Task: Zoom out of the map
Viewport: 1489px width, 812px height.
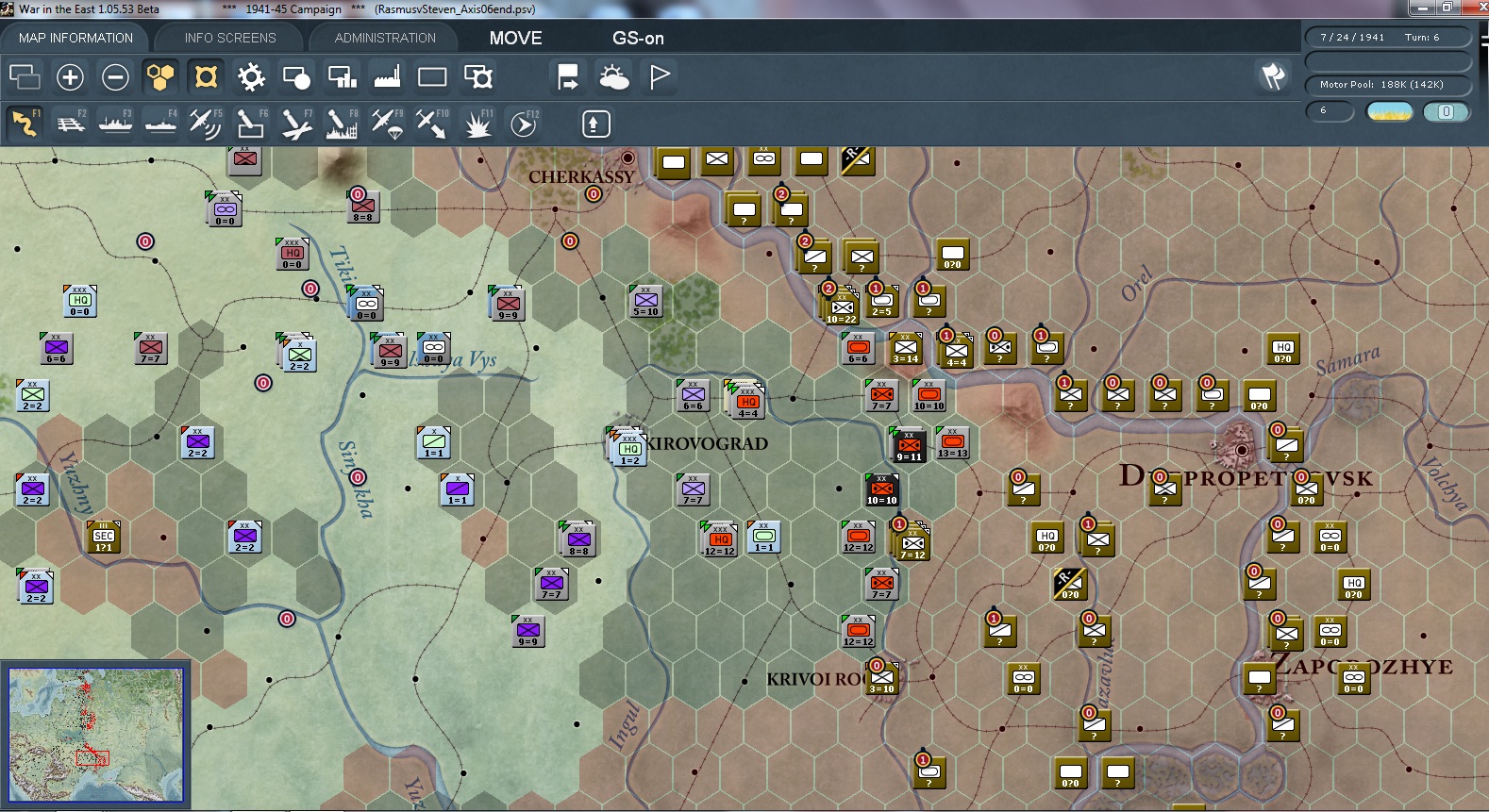Action: pos(115,76)
